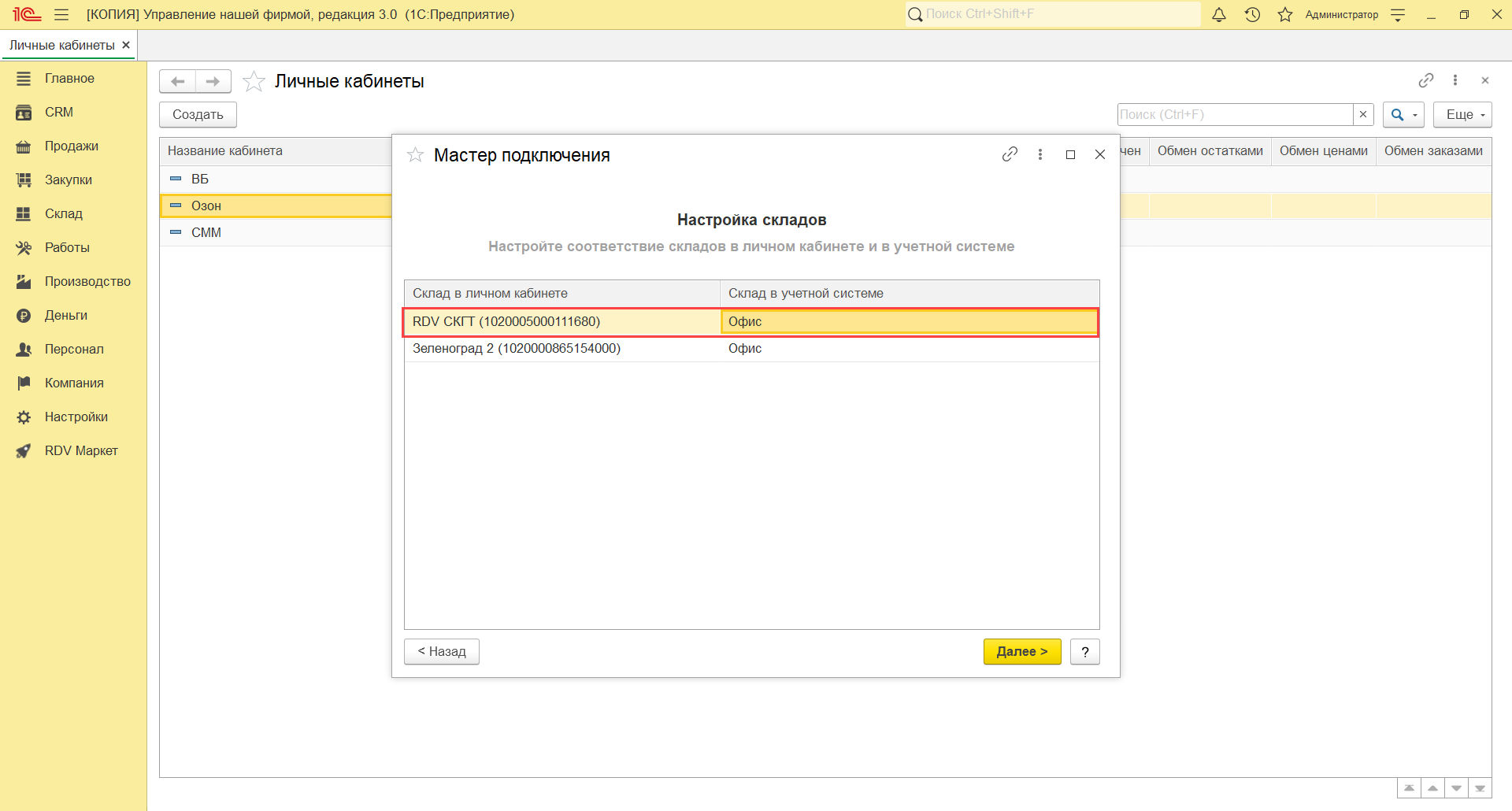Click the global search field
This screenshot has height=811, width=1512.
tap(1053, 14)
